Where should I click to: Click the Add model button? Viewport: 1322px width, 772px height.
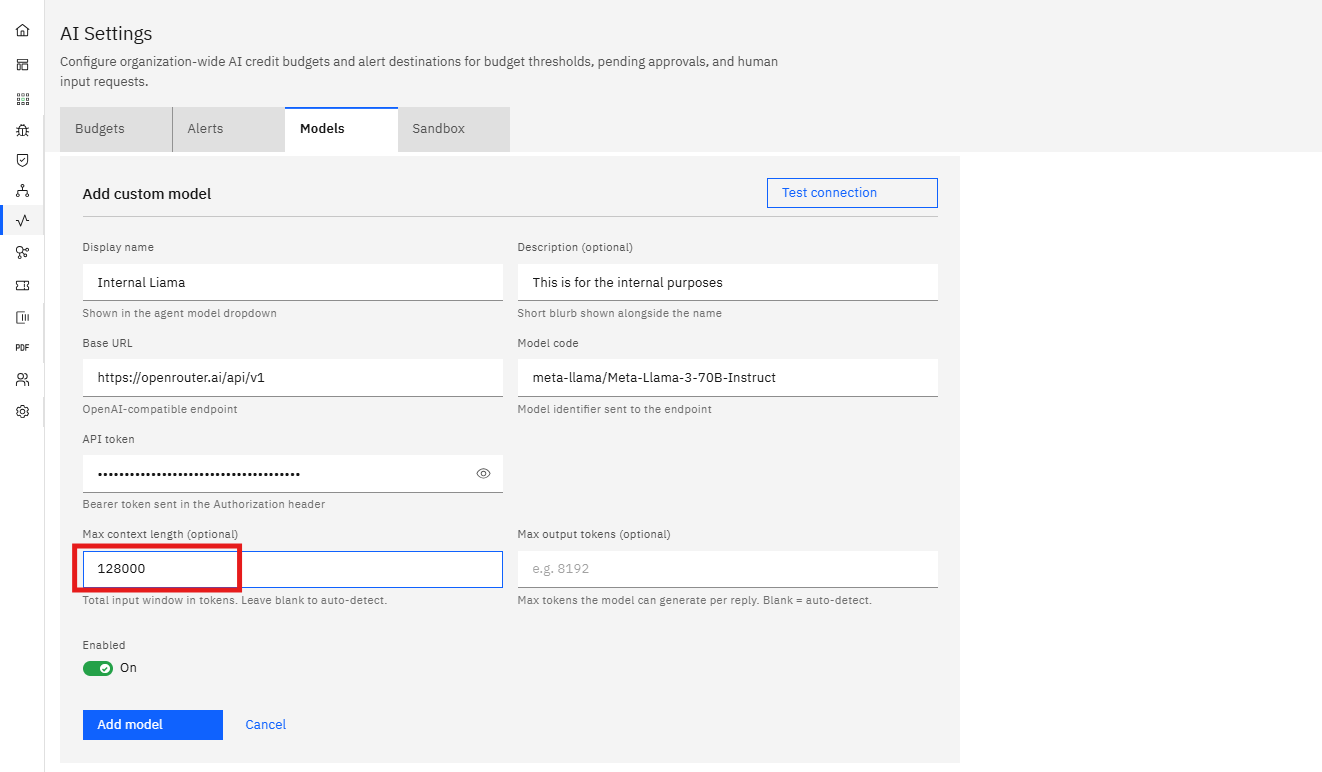click(153, 725)
